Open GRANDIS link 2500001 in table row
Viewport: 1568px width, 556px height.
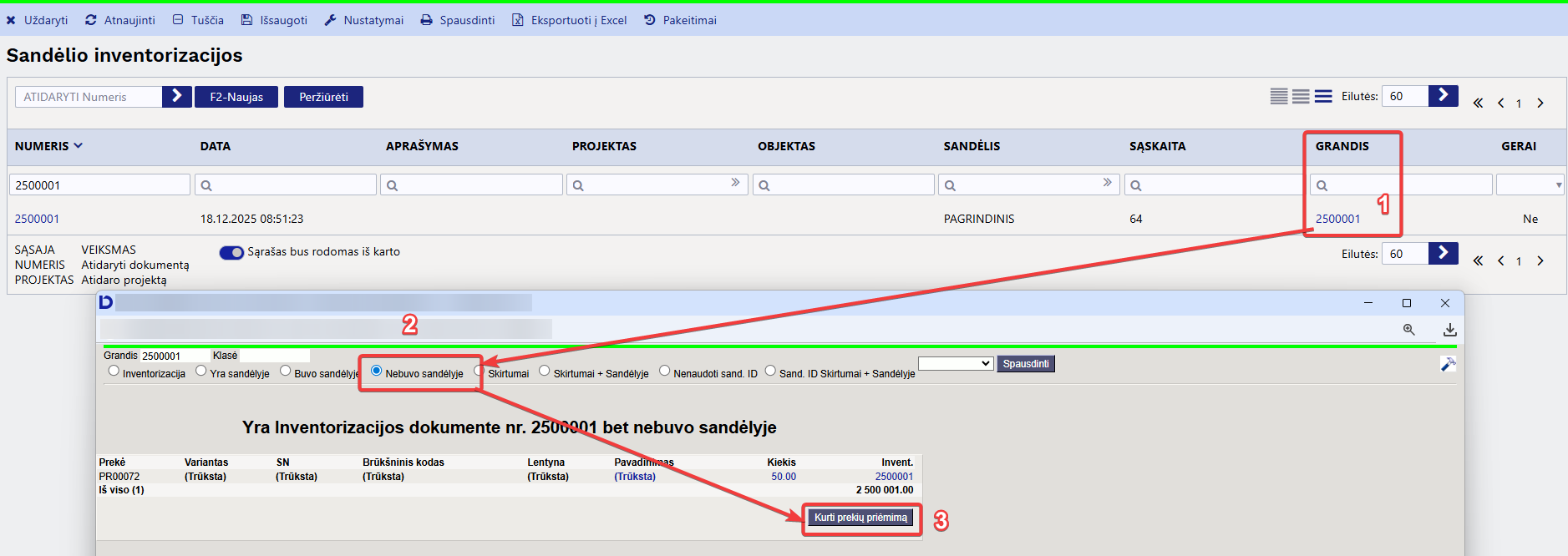click(1337, 219)
